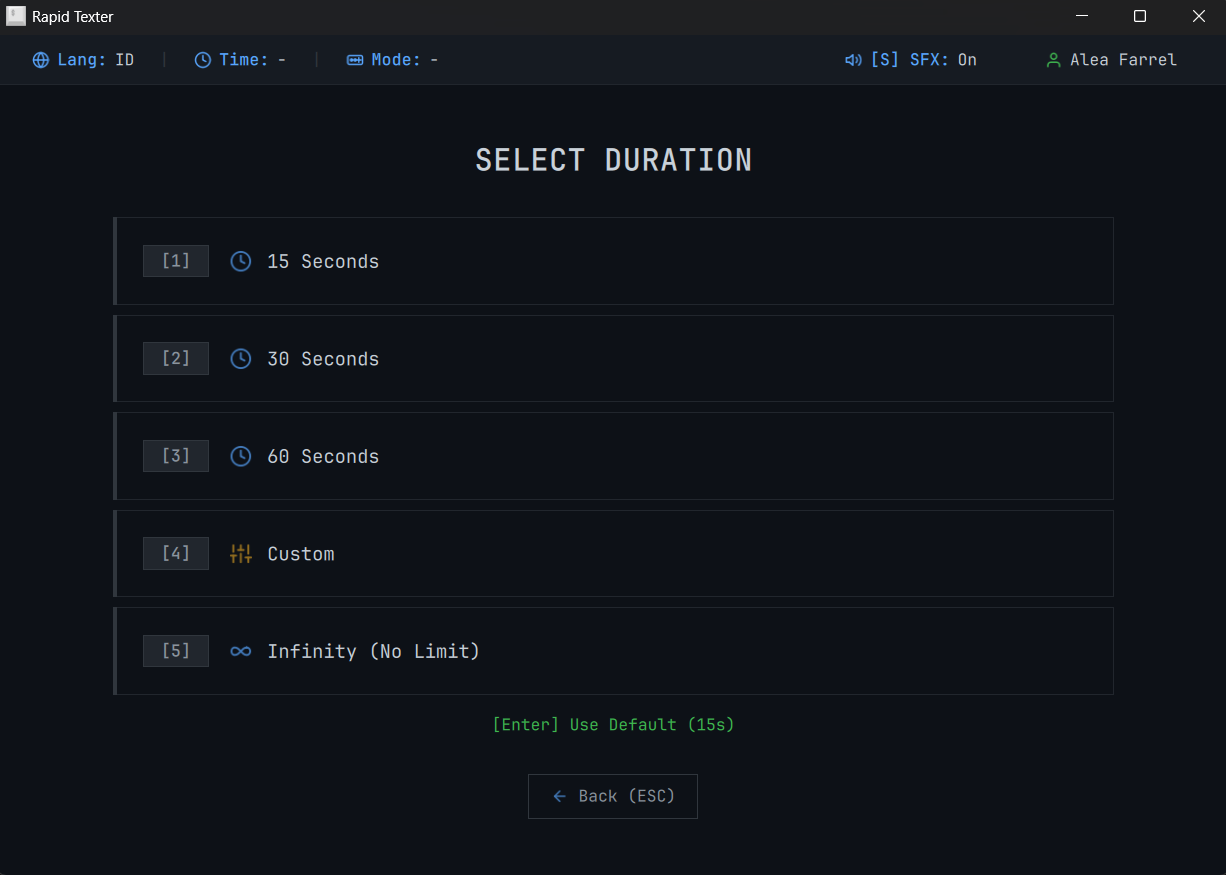
Task: Click the [4] key badge
Action: [176, 553]
